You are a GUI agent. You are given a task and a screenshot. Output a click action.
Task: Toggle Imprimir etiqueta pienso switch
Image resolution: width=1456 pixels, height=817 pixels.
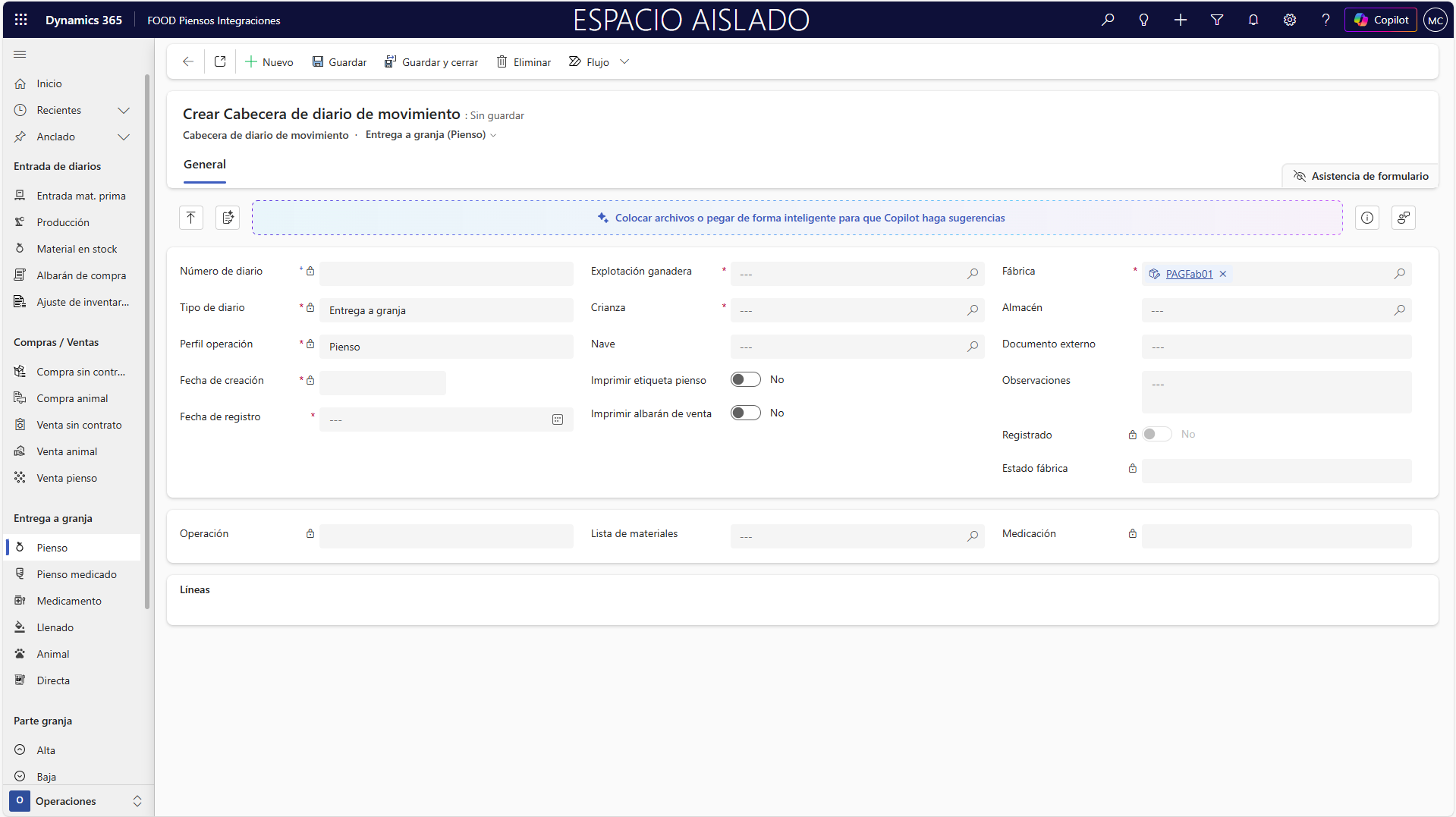coord(745,379)
